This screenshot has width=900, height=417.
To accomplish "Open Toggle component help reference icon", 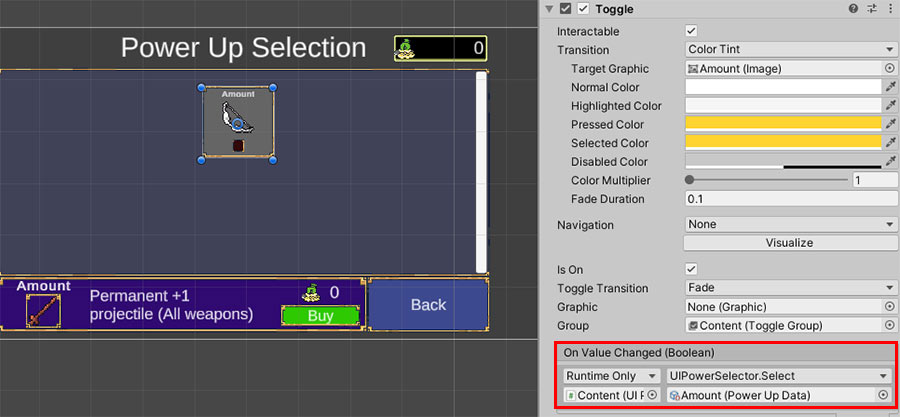I will coord(854,9).
